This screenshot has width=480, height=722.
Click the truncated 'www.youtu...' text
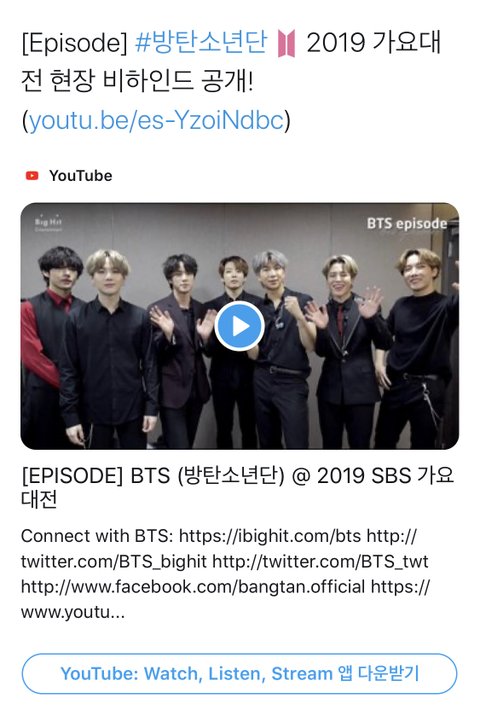click(x=73, y=612)
